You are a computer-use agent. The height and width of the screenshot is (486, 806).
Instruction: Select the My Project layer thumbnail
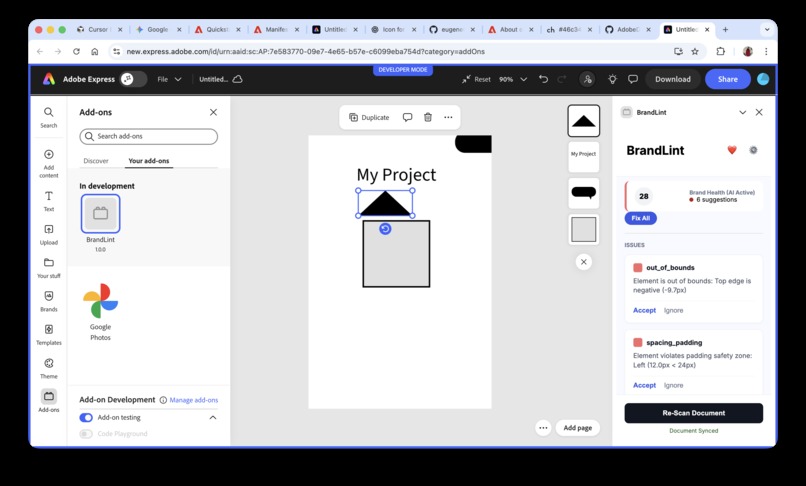[583, 157]
